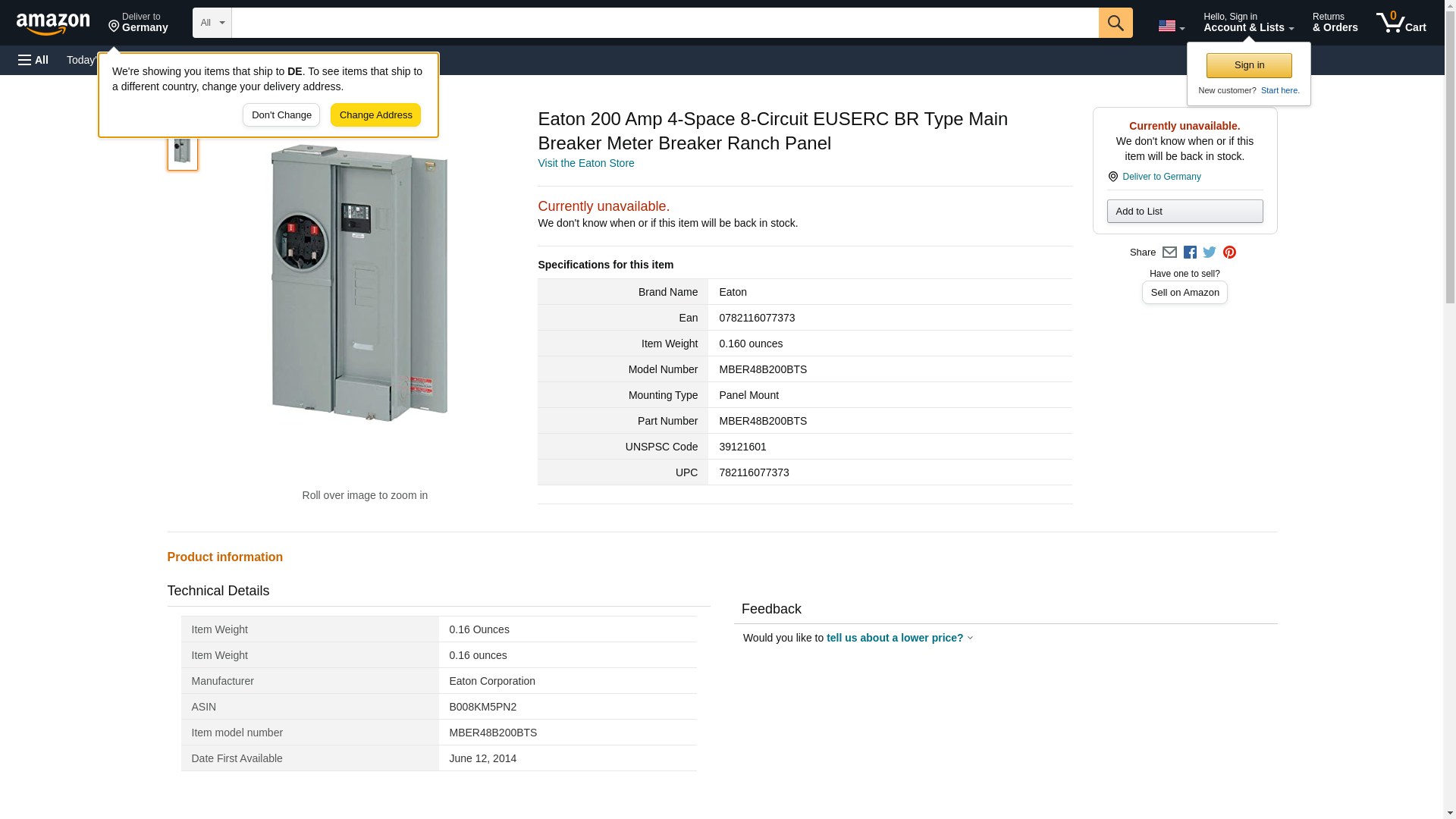Share product on Pinterest icon
Viewport: 1456px width, 819px height.
pos(1229,253)
